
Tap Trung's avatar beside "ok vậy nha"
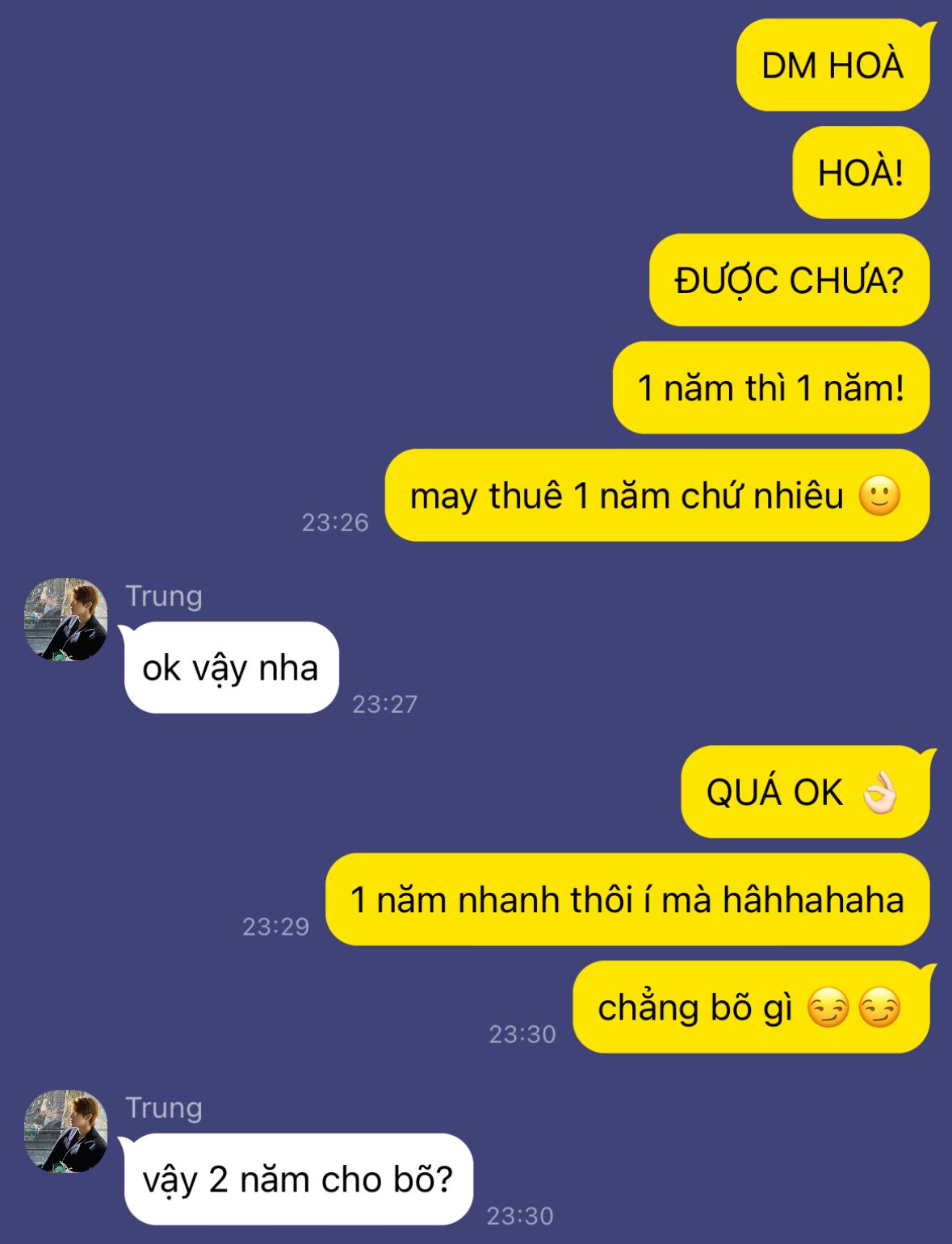66,619
